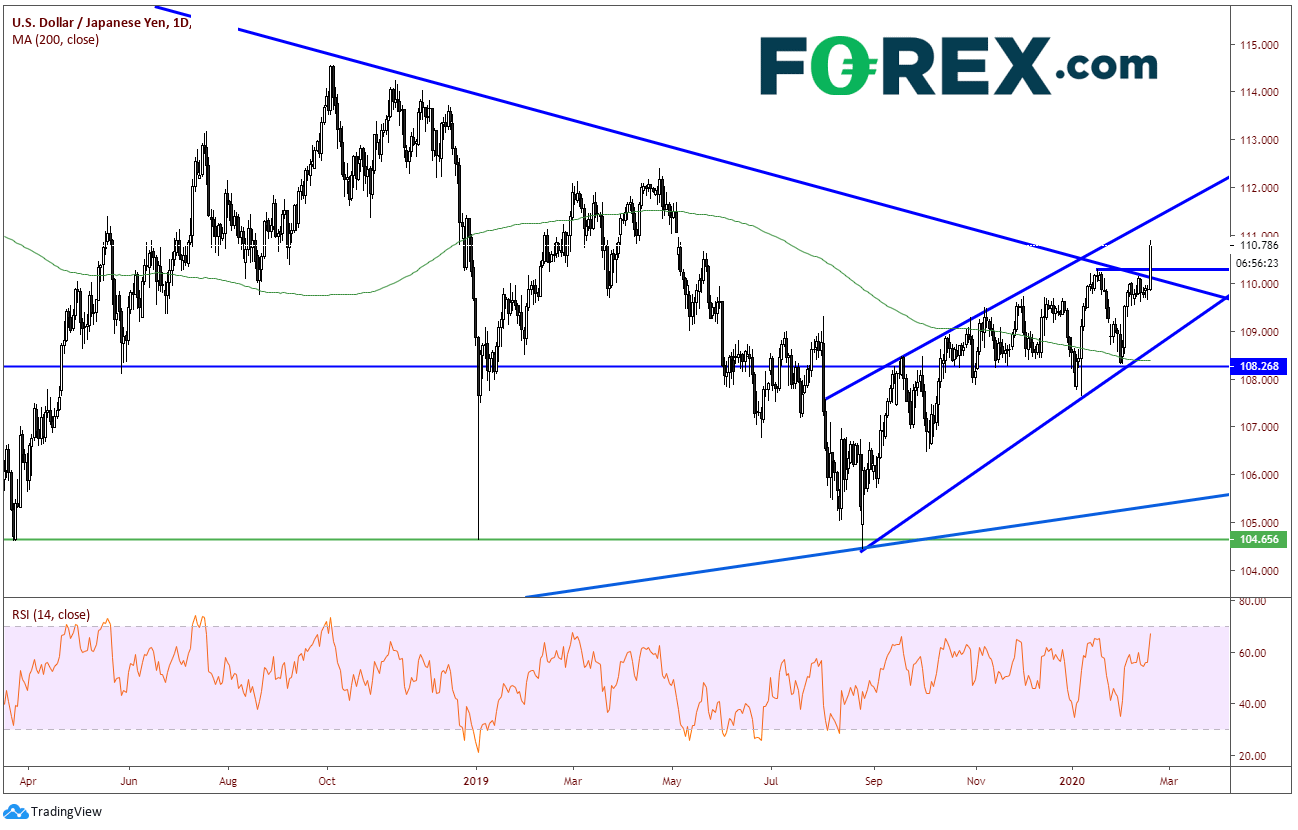Viewport: 1298px width, 830px height.
Task: Click the 107.000 price axis label
Action: 1260,428
